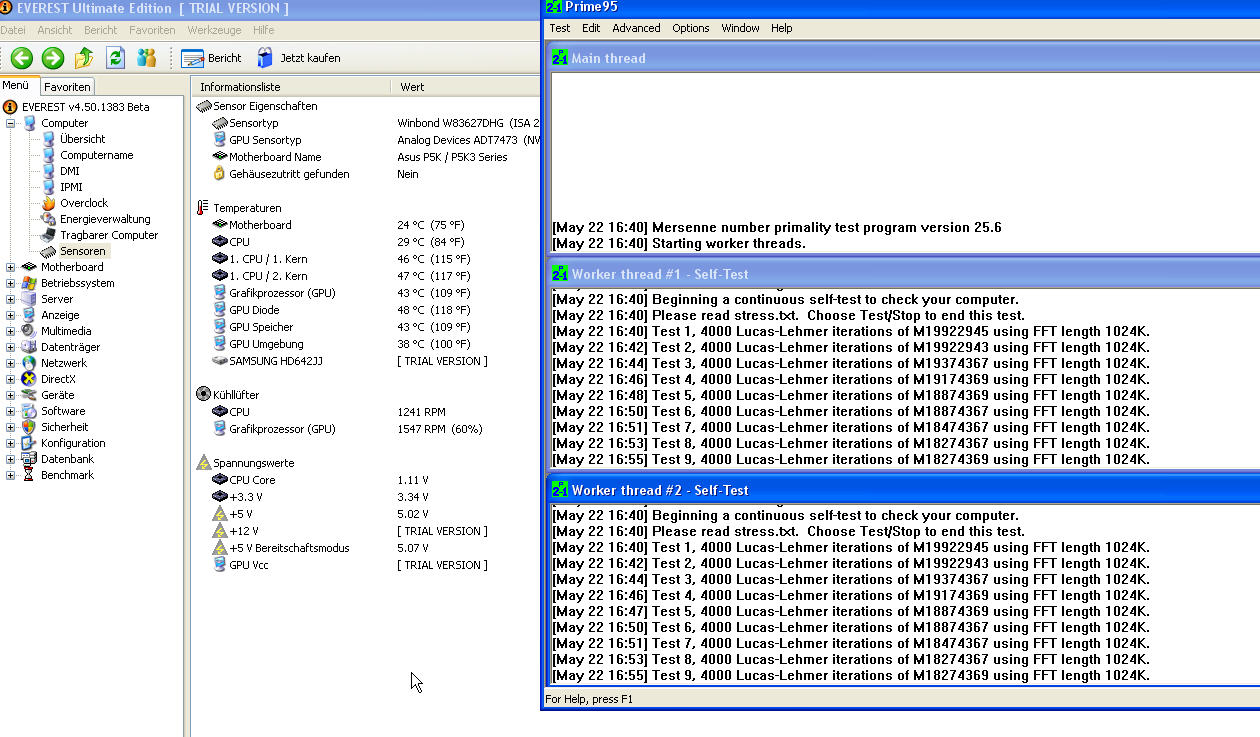Expand the Datenträger tree node
The image size is (1260, 737).
tap(11, 347)
